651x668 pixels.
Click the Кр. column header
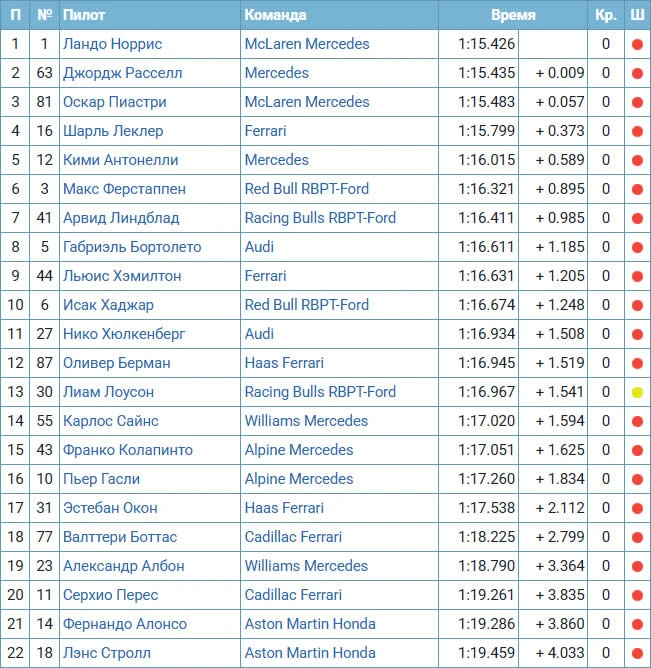click(x=605, y=15)
